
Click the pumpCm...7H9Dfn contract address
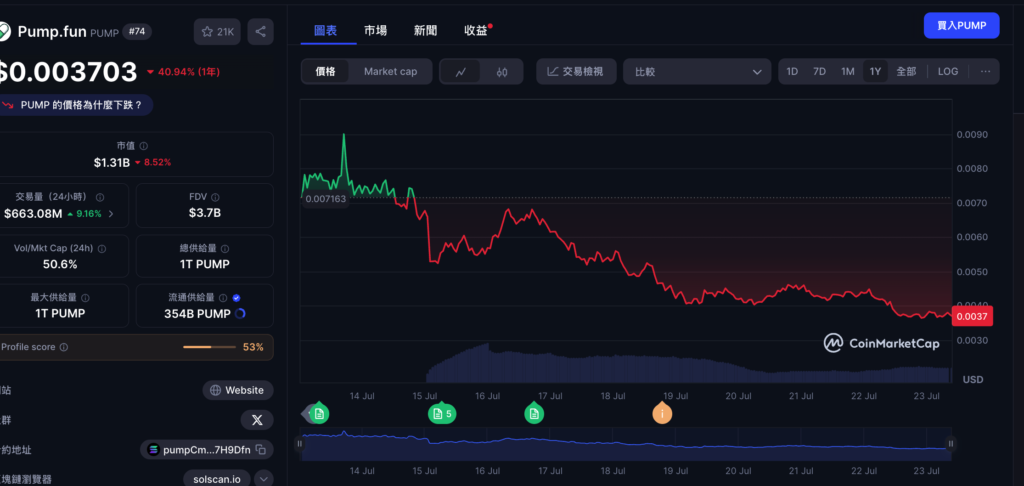click(x=206, y=449)
